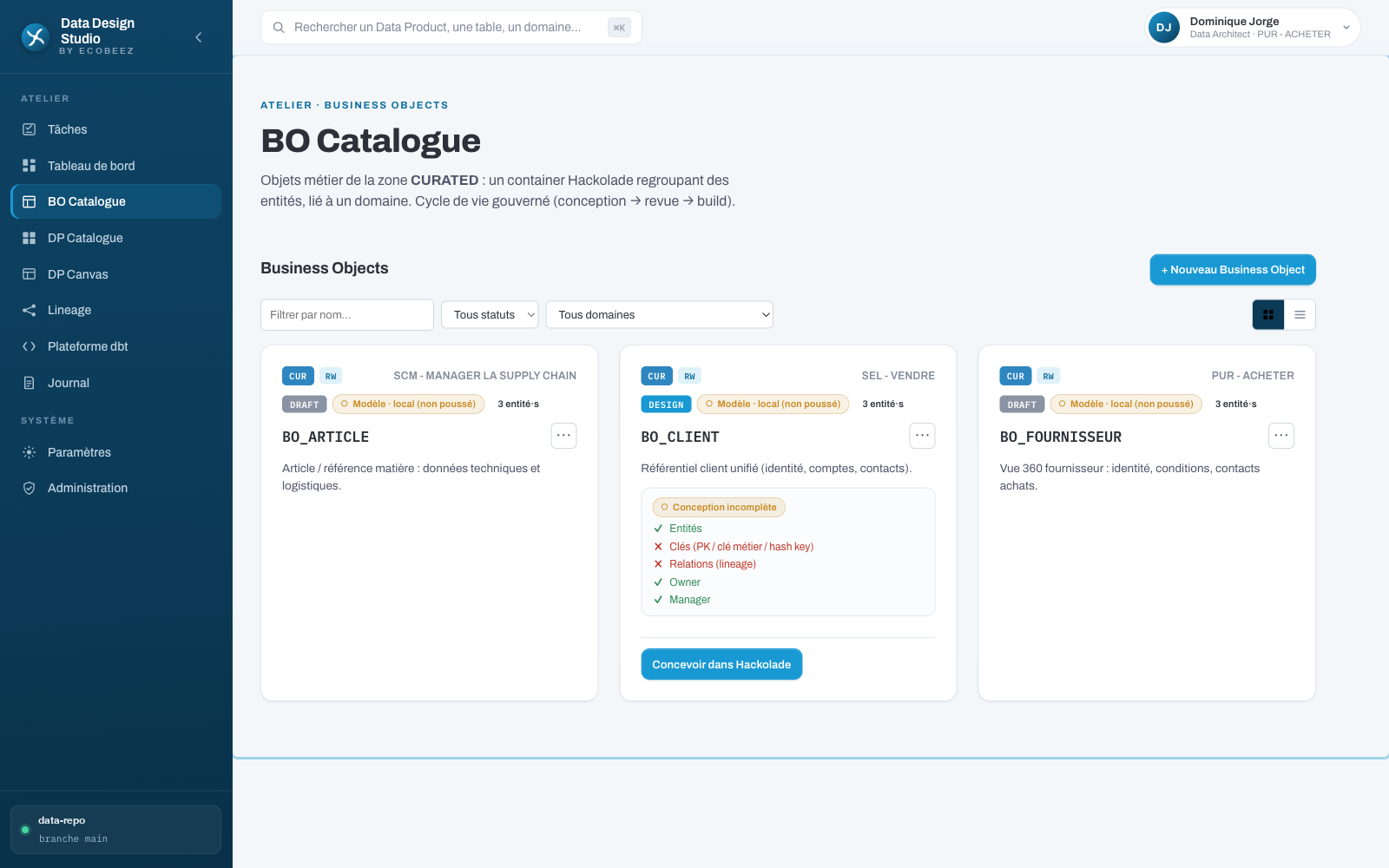
Task: Click Concevoir dans Hackolade button
Action: 721,665
